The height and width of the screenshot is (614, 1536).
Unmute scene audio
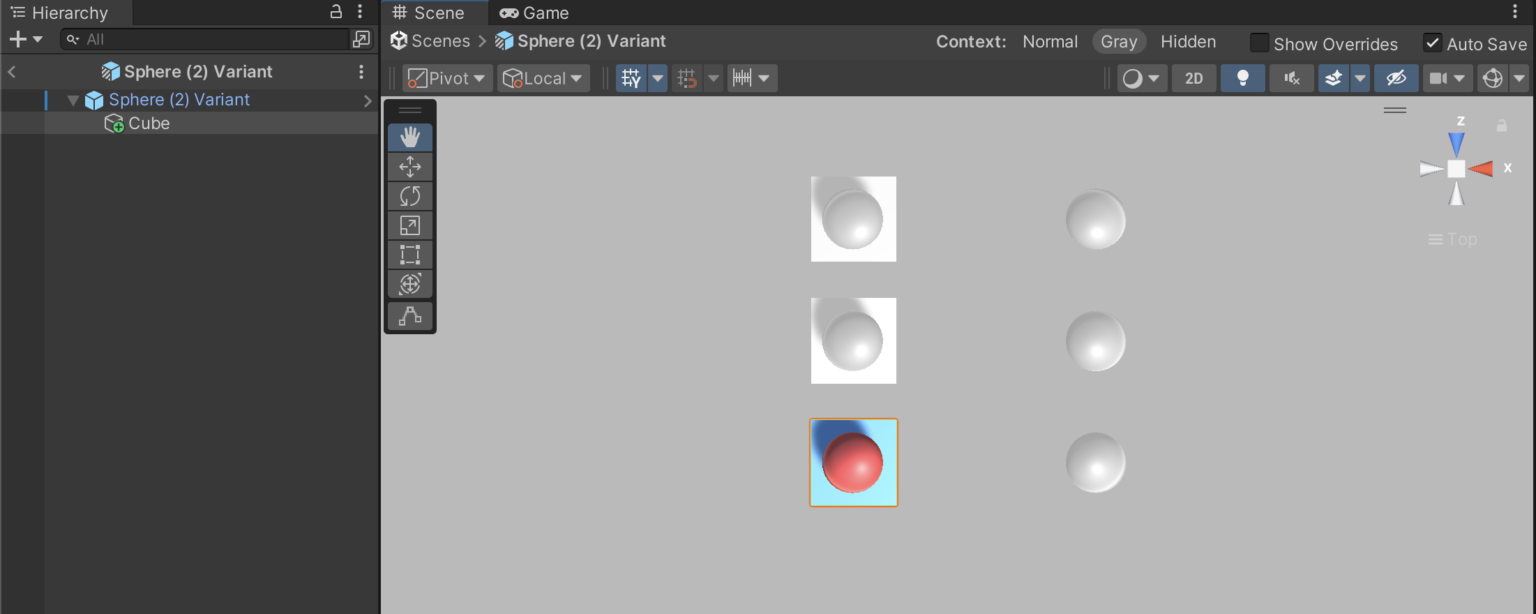tap(1291, 77)
